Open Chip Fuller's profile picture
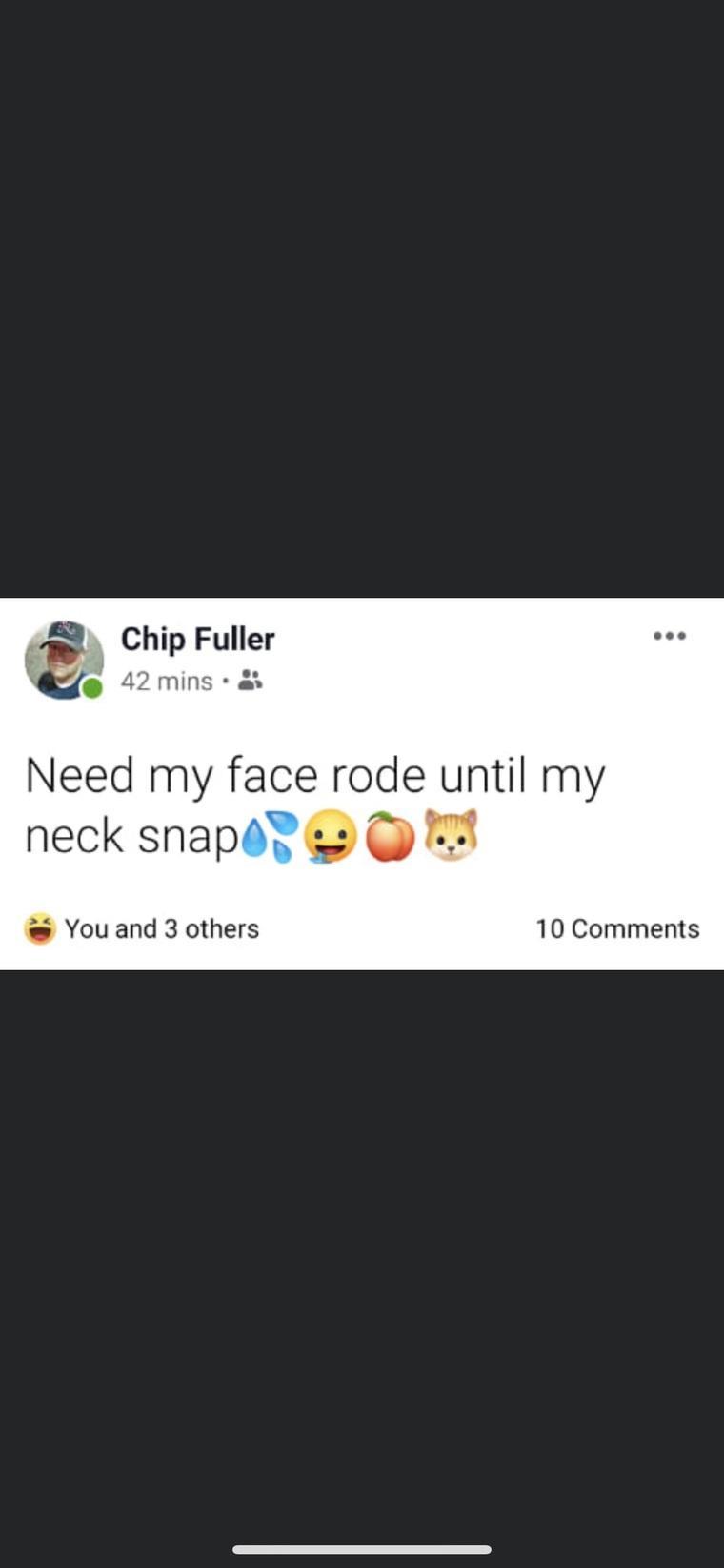The width and height of the screenshot is (724, 1568). coord(64,660)
